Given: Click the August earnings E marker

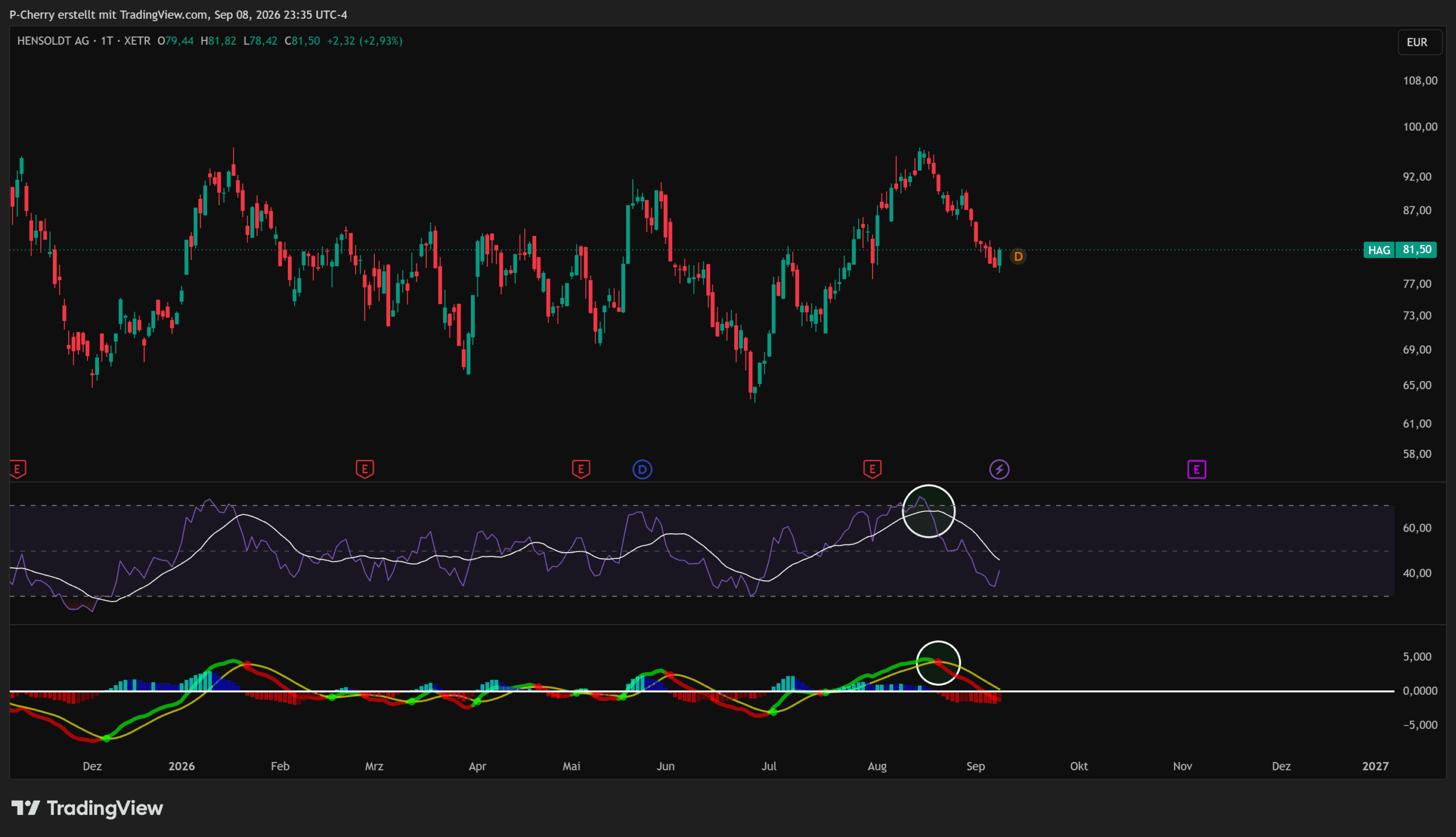Looking at the screenshot, I should [872, 469].
